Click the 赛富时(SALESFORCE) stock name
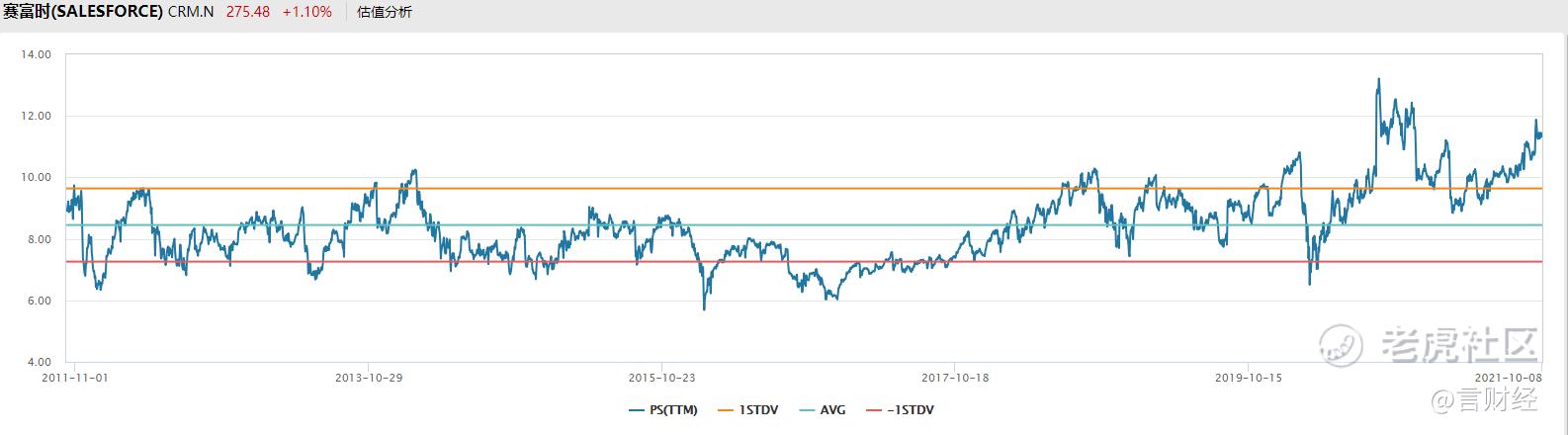The height and width of the screenshot is (435, 1568). click(83, 13)
